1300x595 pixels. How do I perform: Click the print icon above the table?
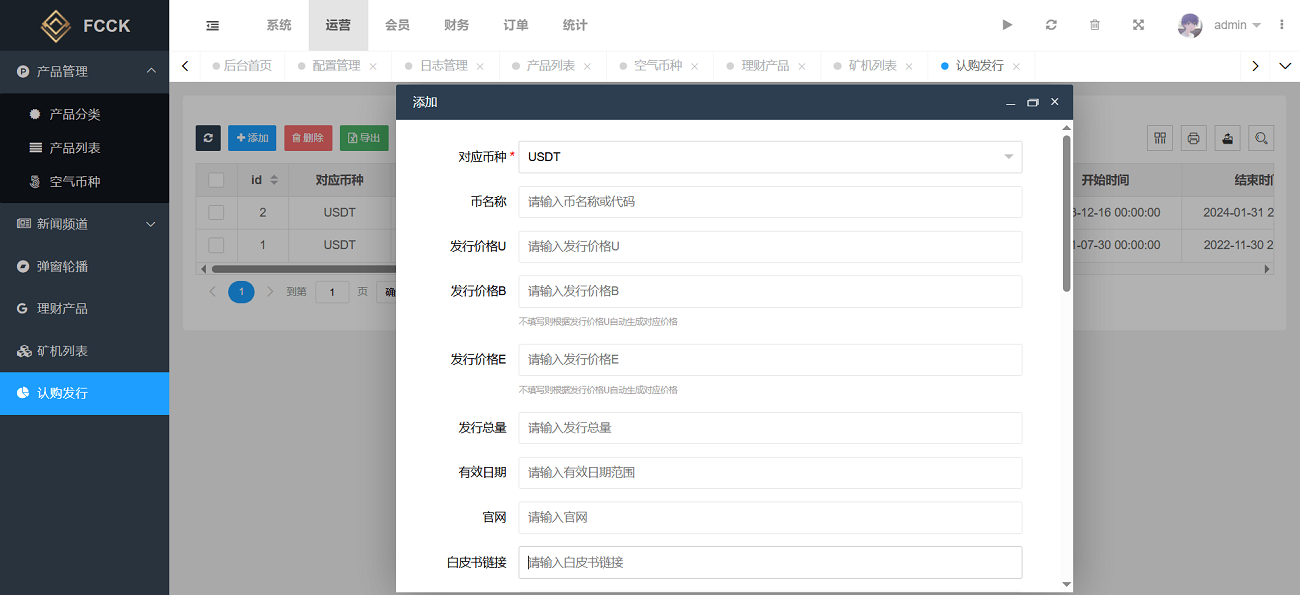(x=1193, y=138)
